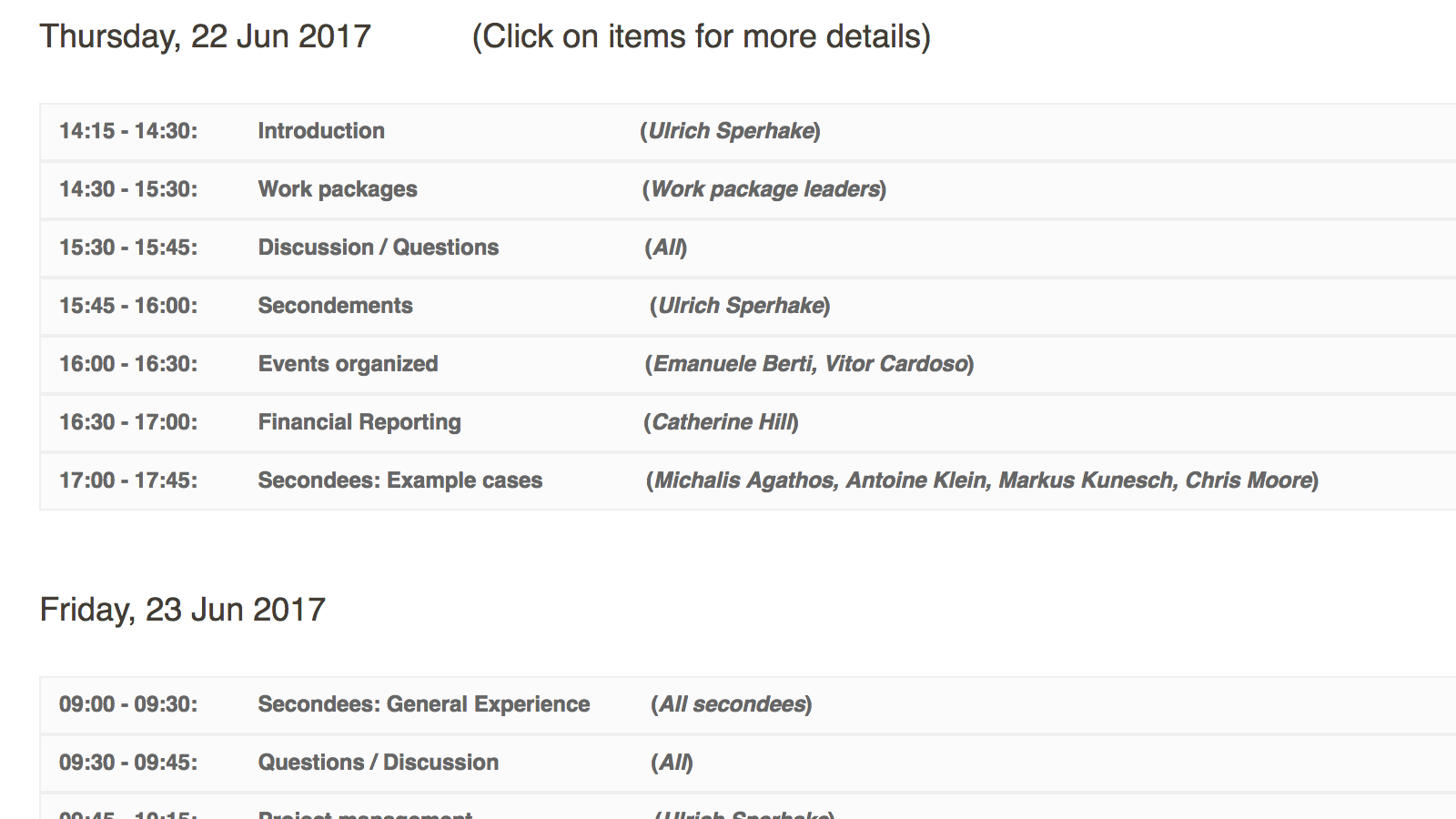Click Secondees: General Experience item
This screenshot has width=1456, height=819.
423,704
